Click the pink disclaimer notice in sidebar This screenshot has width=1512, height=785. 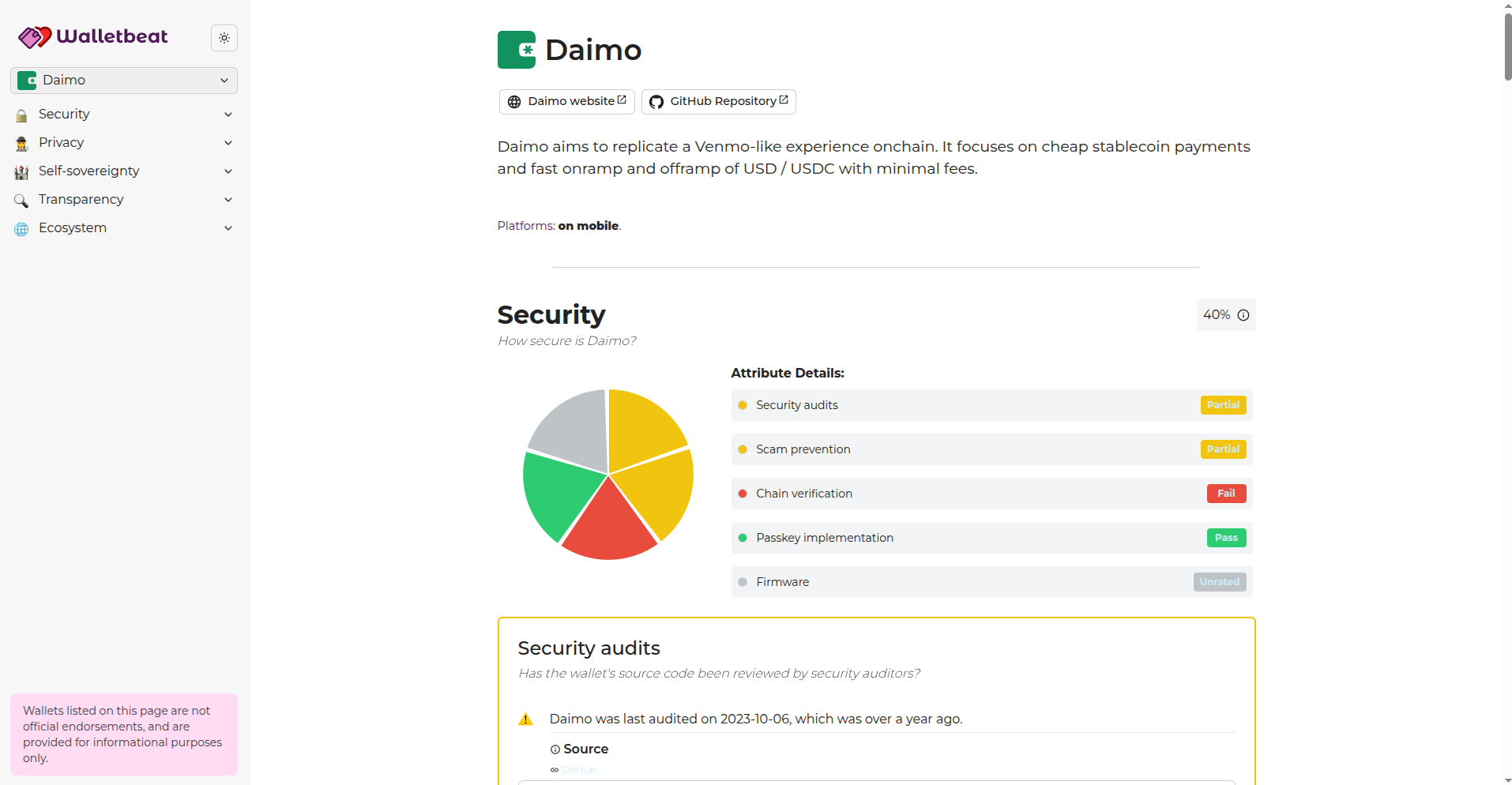[124, 734]
